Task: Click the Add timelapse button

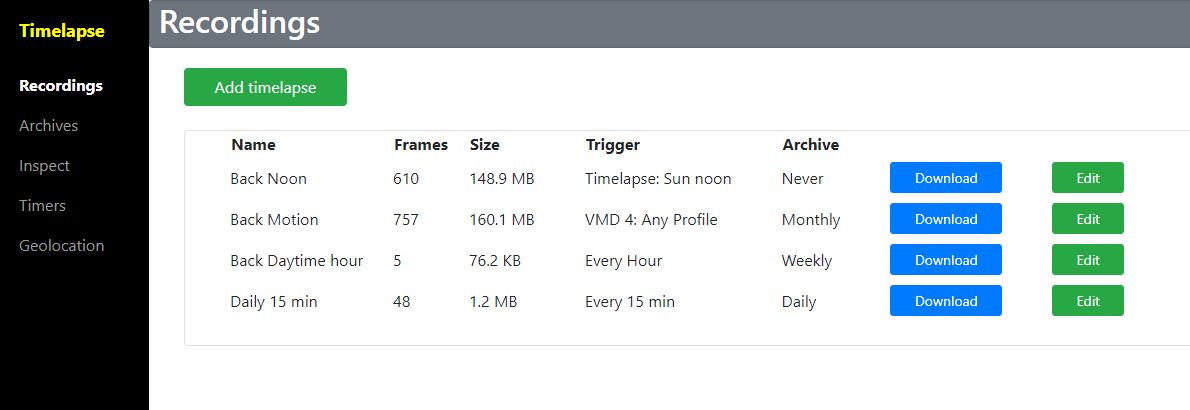Action: (x=265, y=87)
